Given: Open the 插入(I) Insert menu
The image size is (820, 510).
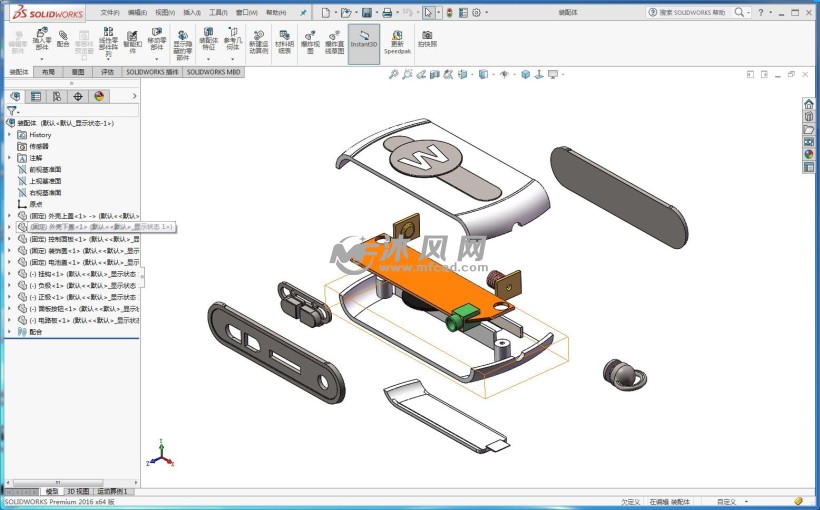Looking at the screenshot, I should pyautogui.click(x=192, y=13).
